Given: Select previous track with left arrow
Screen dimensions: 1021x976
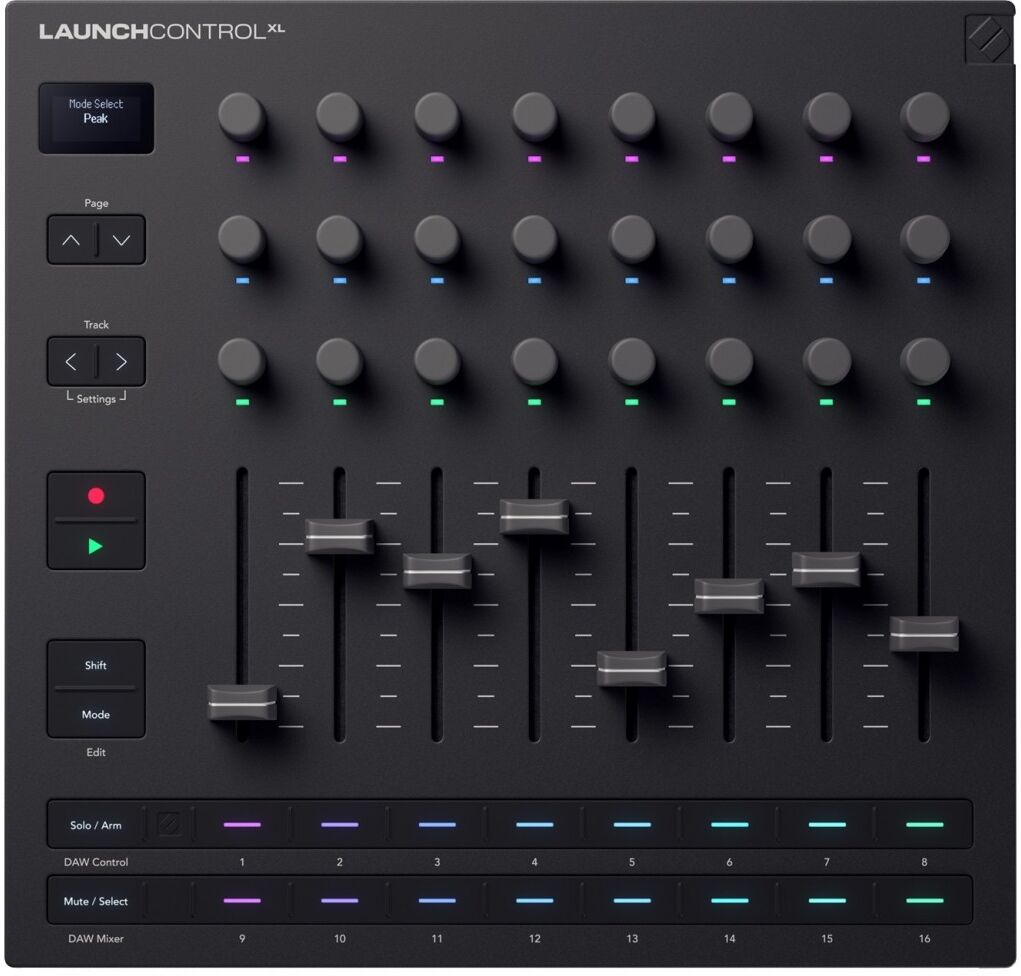Looking at the screenshot, I should [71, 361].
